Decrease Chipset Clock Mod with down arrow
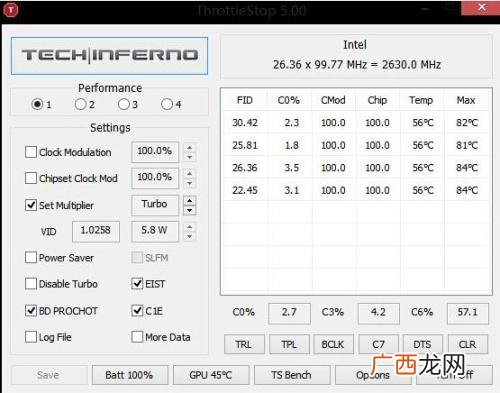The image size is (500, 393). [x=189, y=183]
